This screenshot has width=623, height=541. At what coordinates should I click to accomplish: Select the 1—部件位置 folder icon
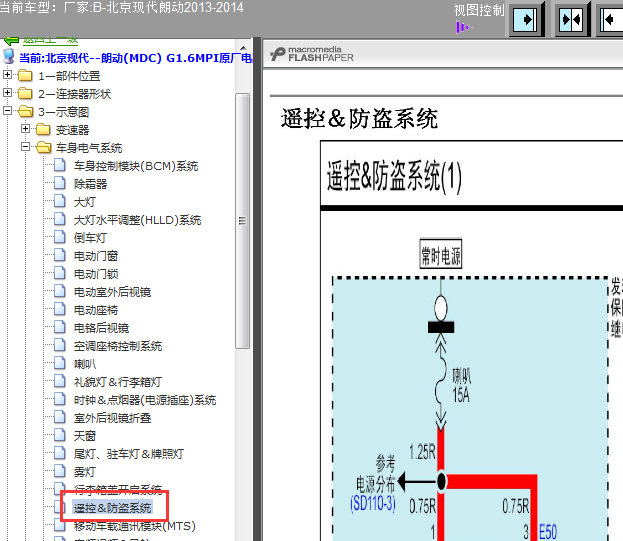(x=25, y=75)
